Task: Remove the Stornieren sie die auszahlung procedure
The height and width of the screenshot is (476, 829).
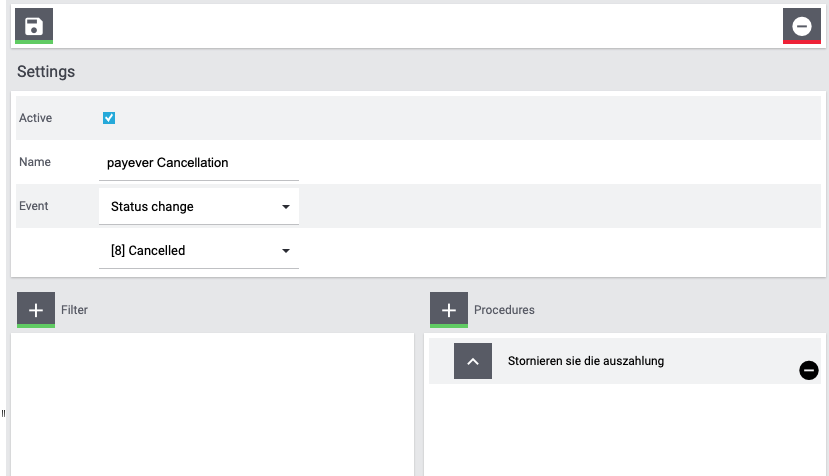Action: tap(808, 370)
